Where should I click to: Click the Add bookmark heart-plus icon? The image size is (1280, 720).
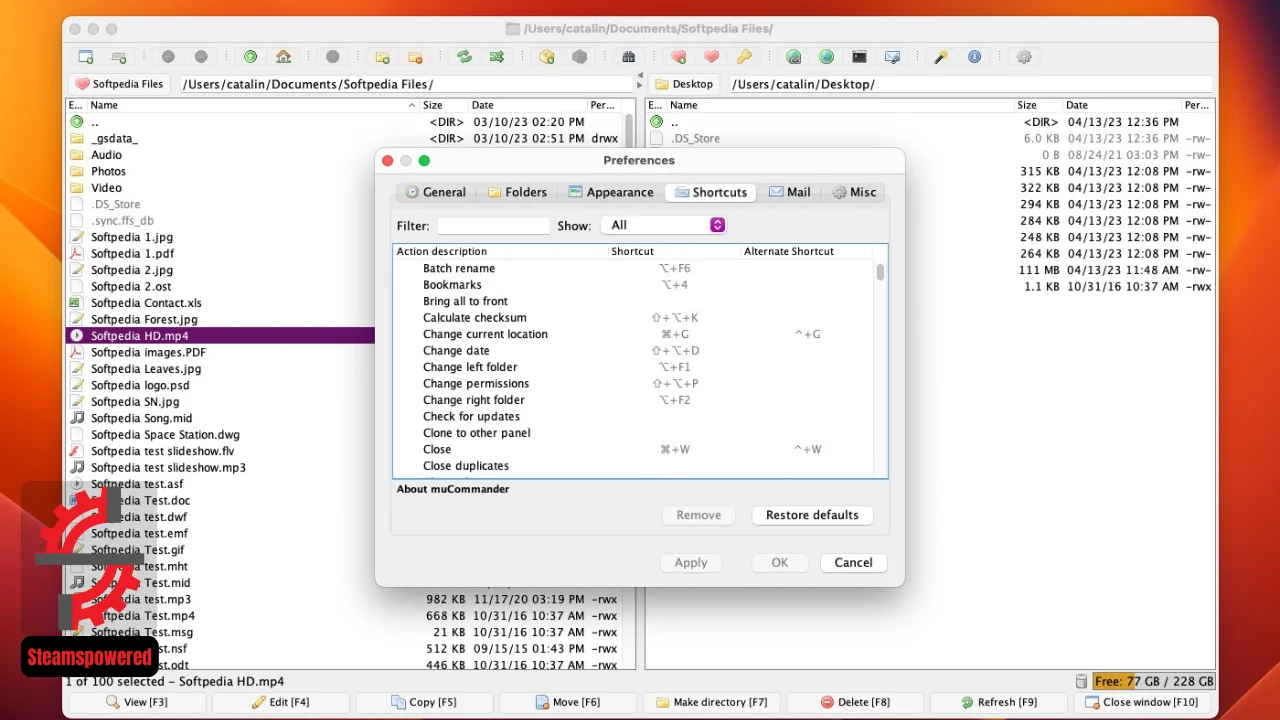click(x=678, y=57)
